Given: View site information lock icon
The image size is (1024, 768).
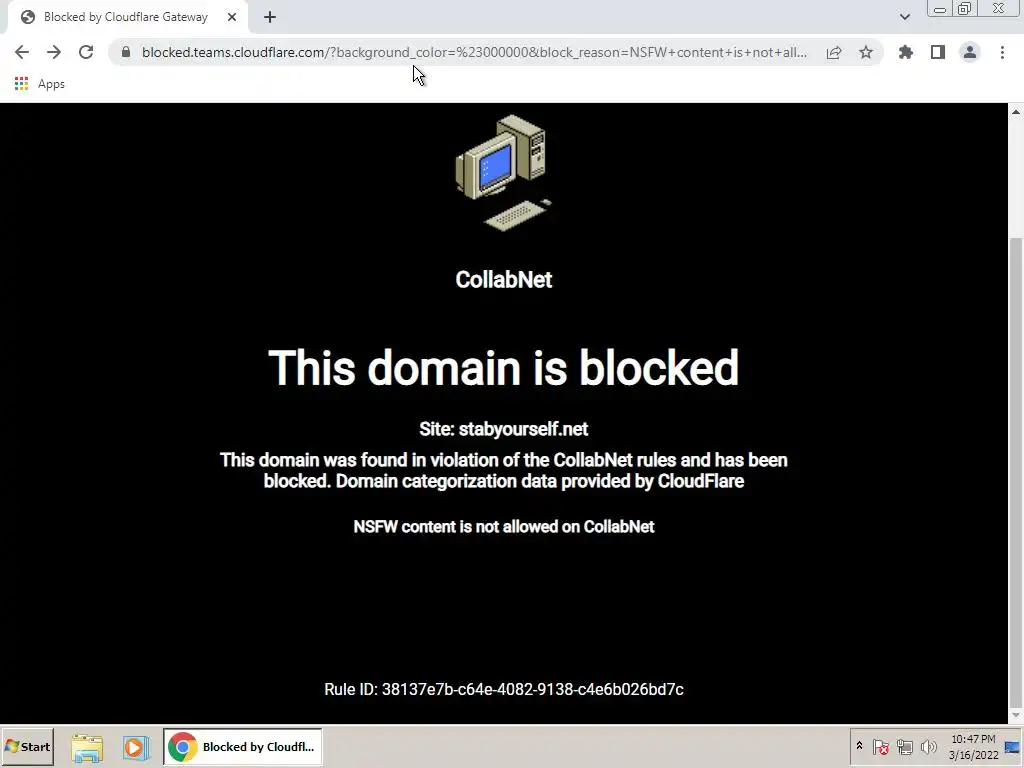Looking at the screenshot, I should tap(126, 52).
